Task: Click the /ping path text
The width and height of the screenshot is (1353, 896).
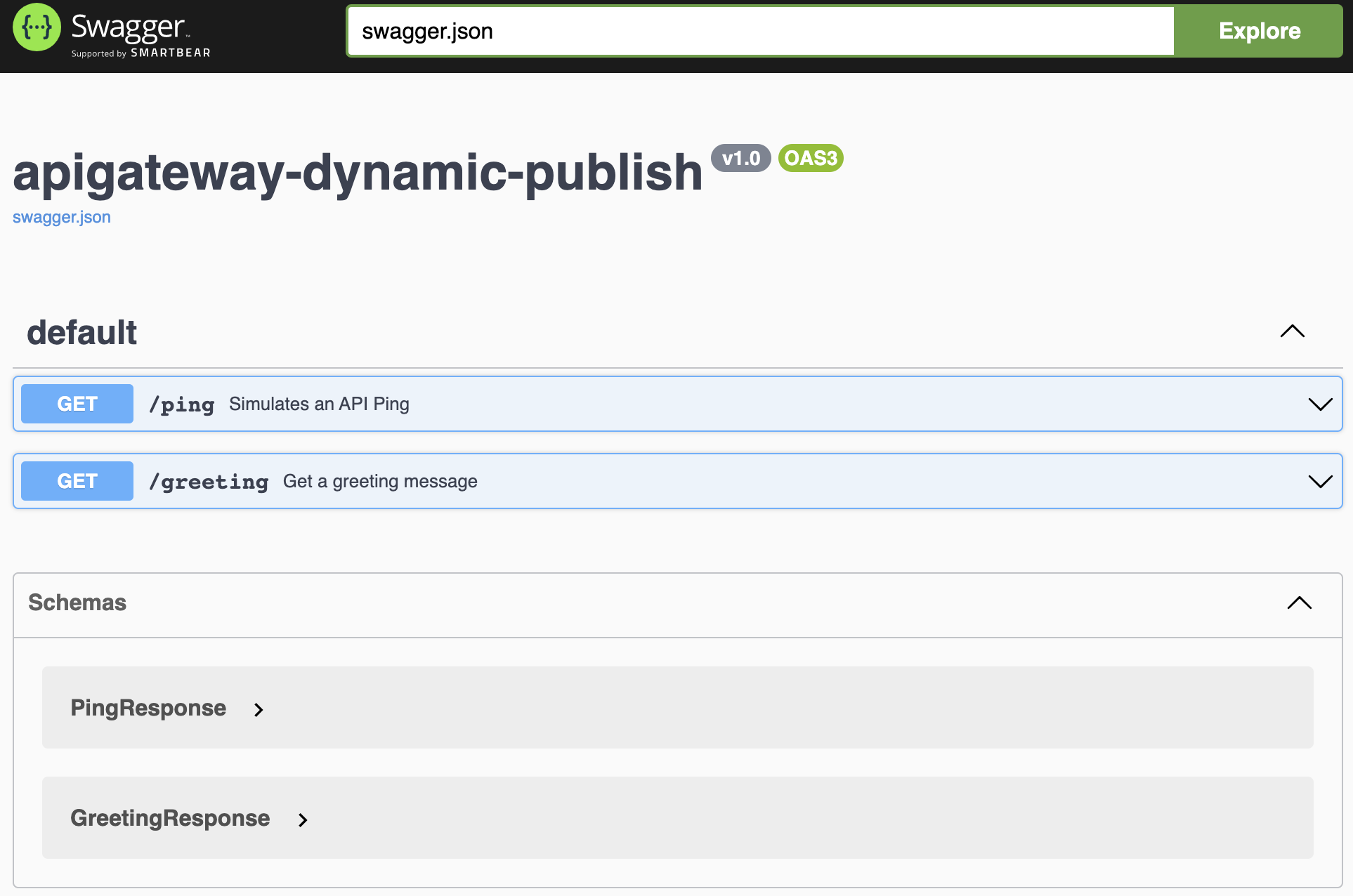Action: pos(182,404)
